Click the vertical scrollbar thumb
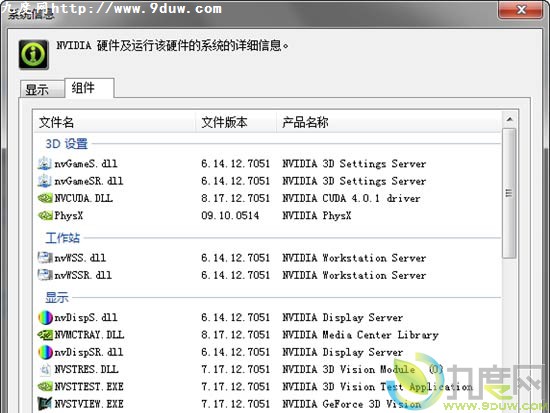550x413 pixels. (509, 193)
